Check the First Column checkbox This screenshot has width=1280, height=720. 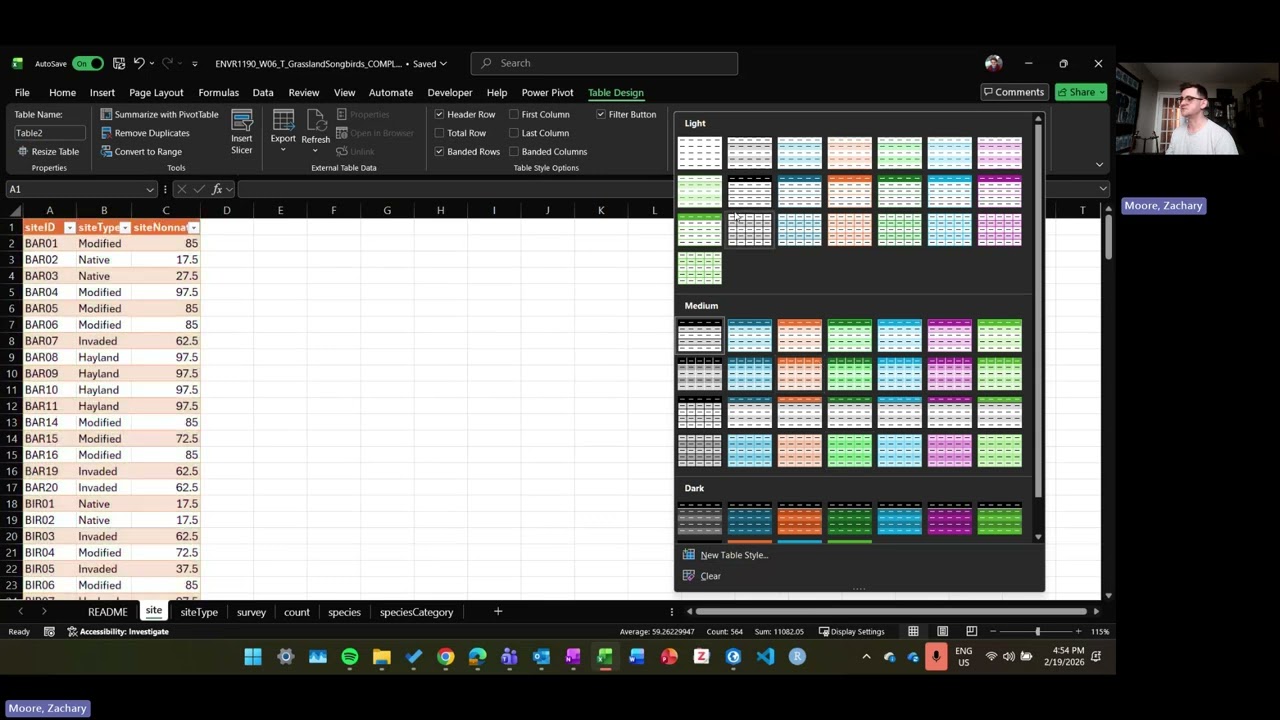514,114
